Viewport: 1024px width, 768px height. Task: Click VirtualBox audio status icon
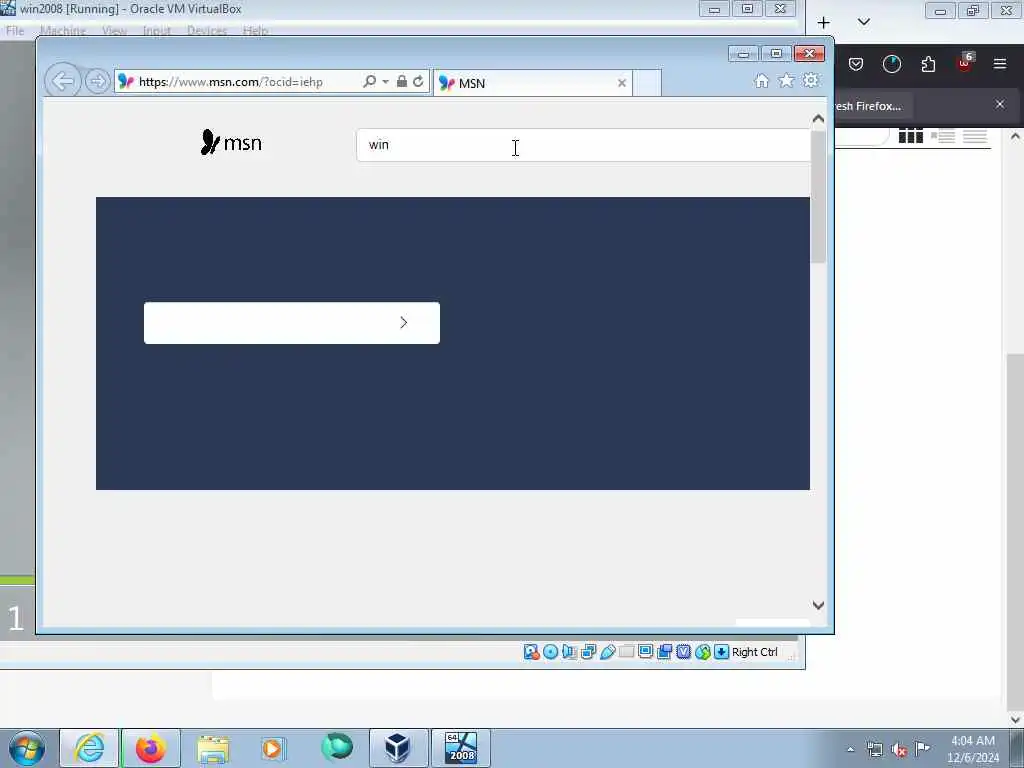pyautogui.click(x=569, y=652)
